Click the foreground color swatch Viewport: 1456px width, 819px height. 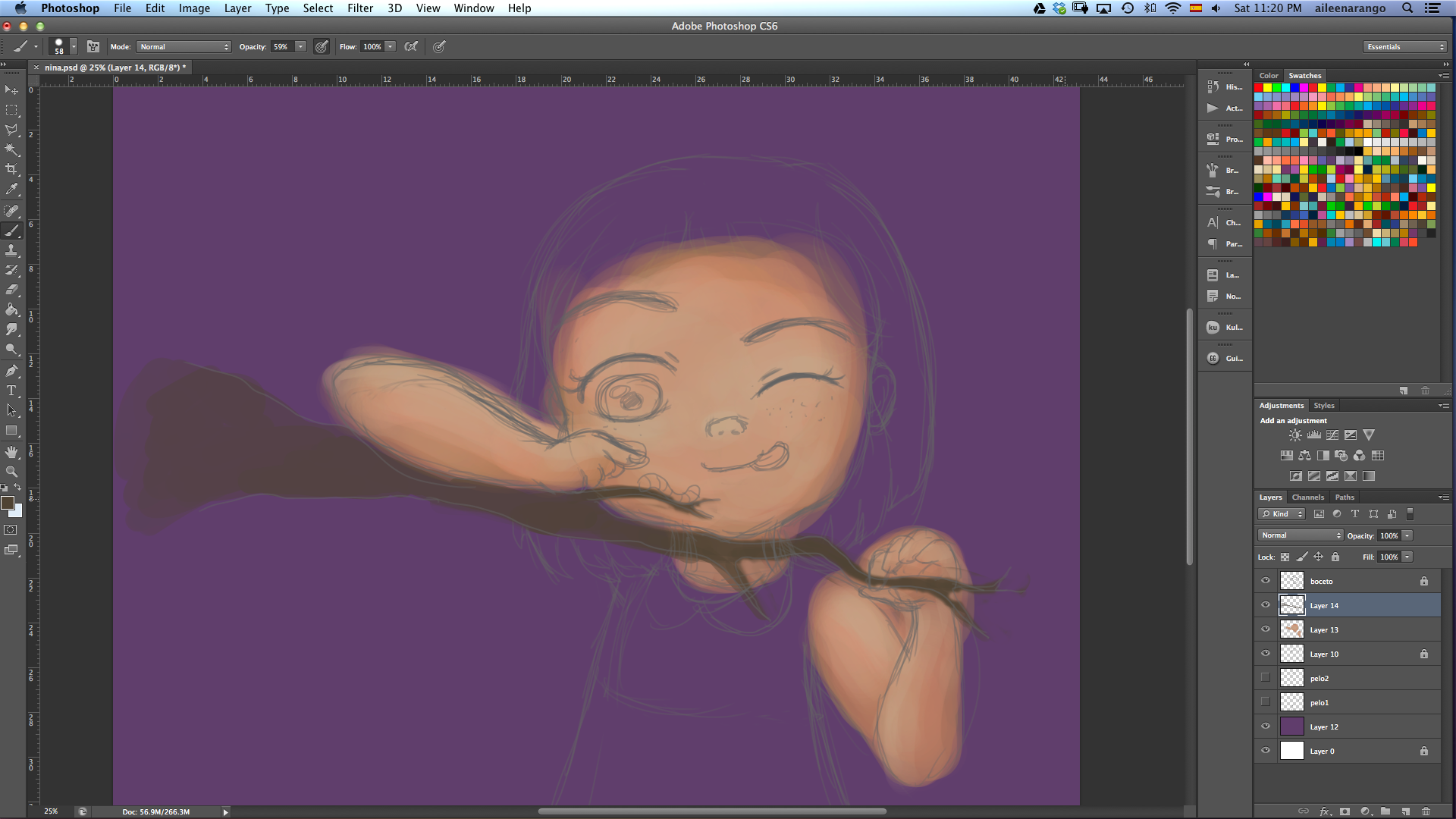[8, 504]
